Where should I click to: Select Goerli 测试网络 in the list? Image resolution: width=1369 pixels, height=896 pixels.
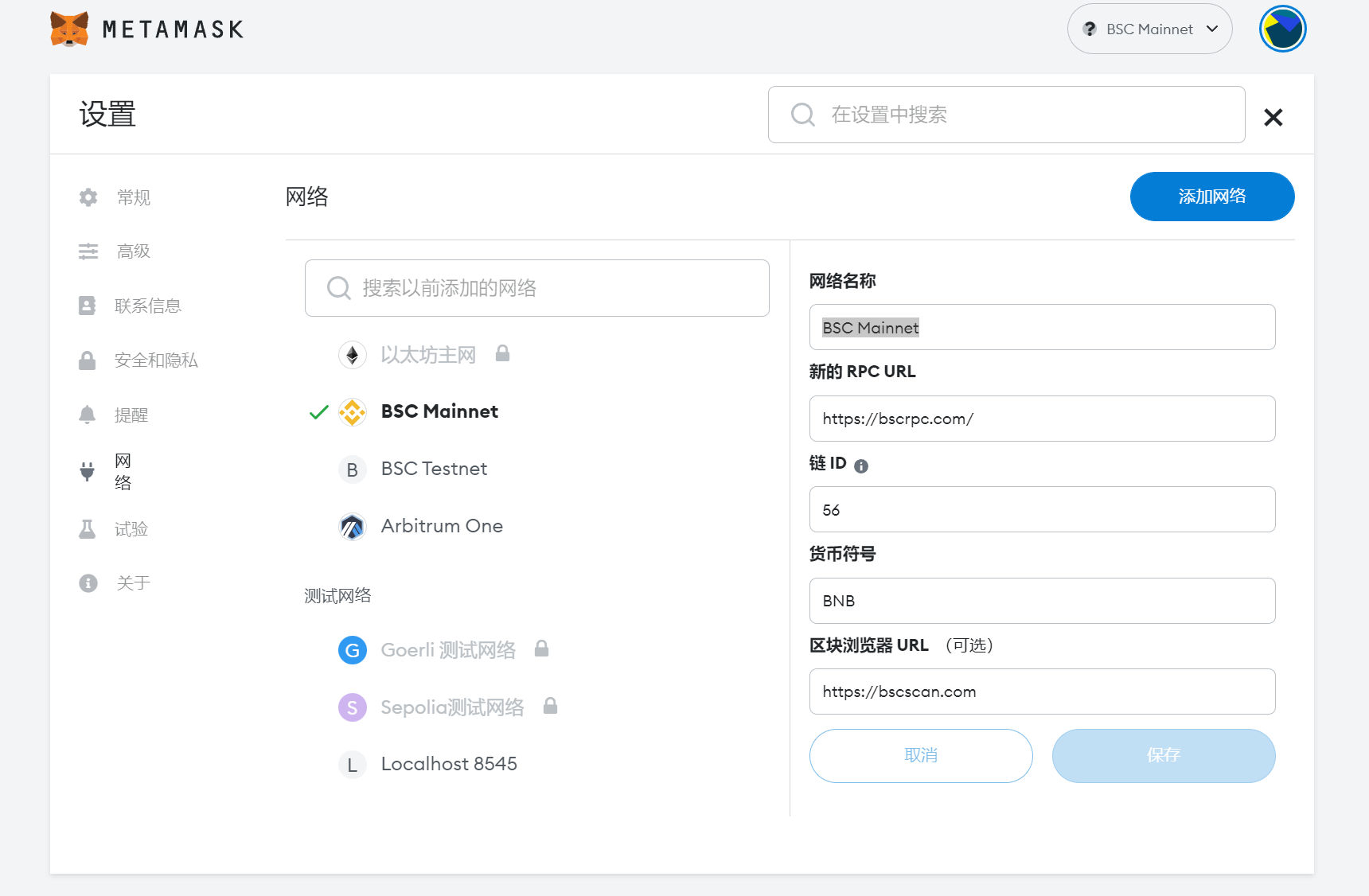click(x=448, y=650)
